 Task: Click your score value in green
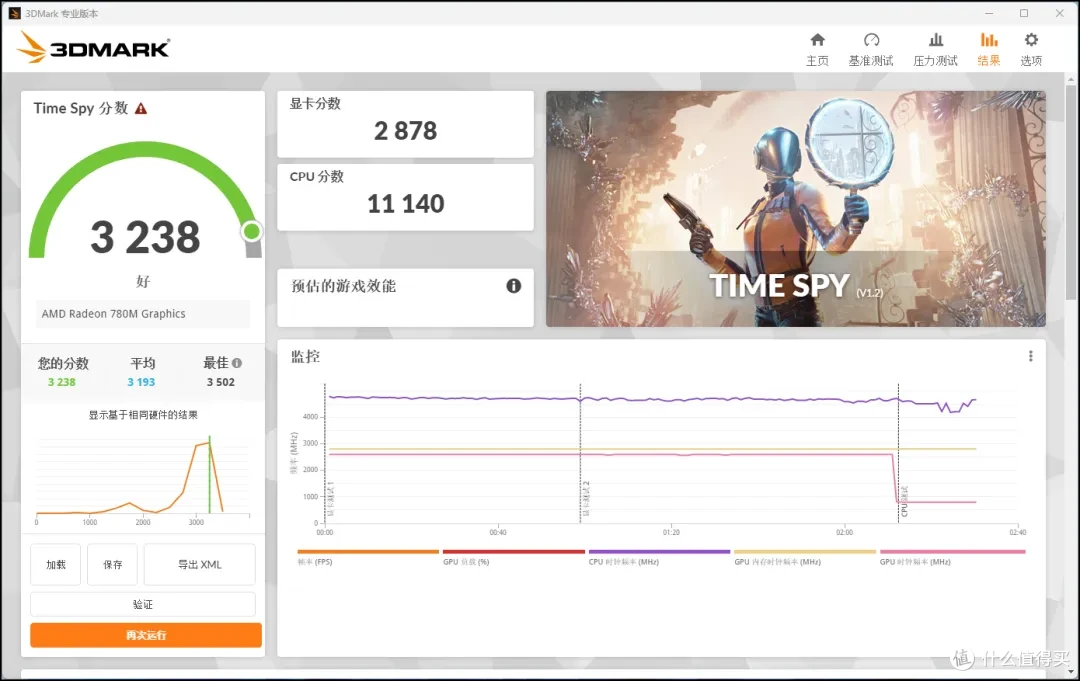(x=61, y=382)
